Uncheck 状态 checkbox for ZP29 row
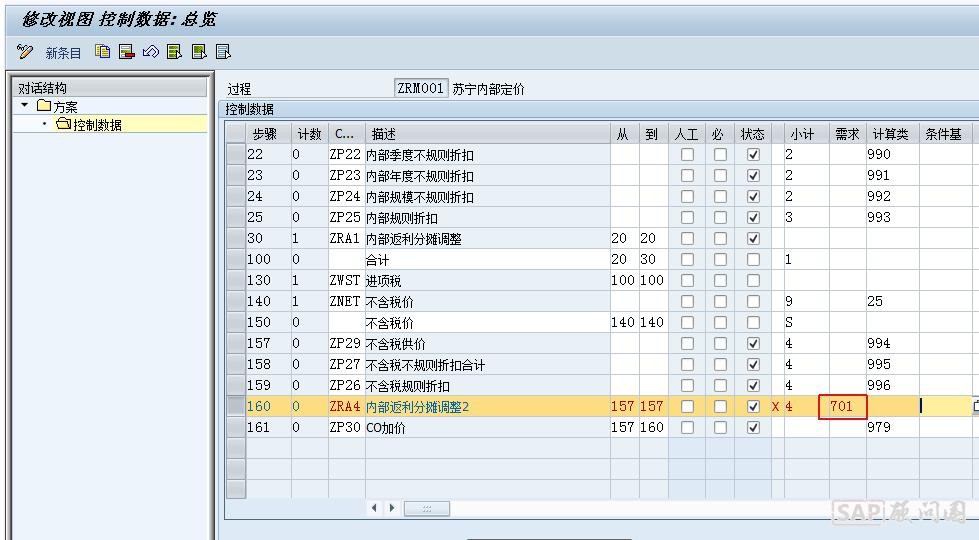 click(753, 343)
